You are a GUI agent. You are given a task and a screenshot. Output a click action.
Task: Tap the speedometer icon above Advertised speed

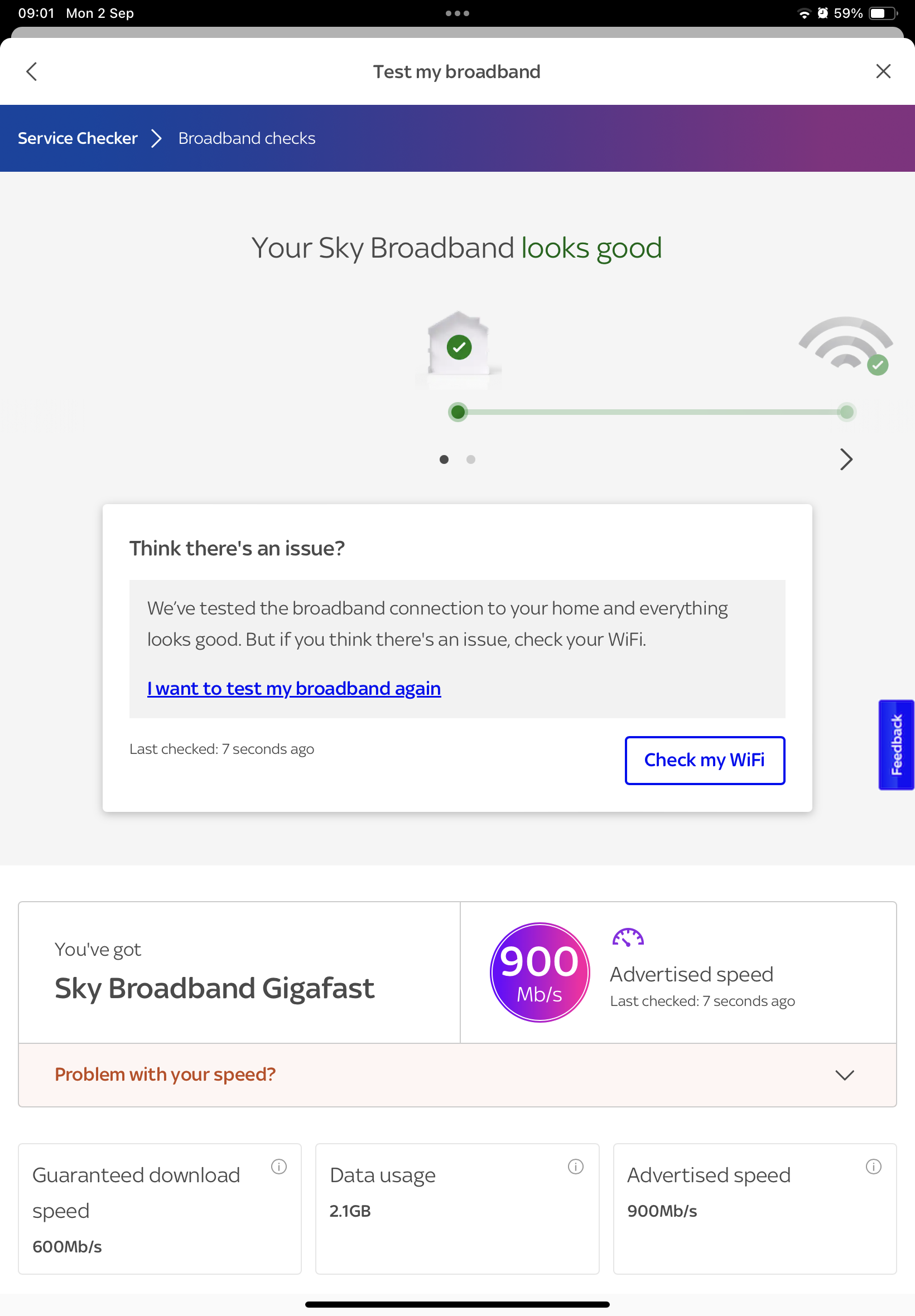628,937
